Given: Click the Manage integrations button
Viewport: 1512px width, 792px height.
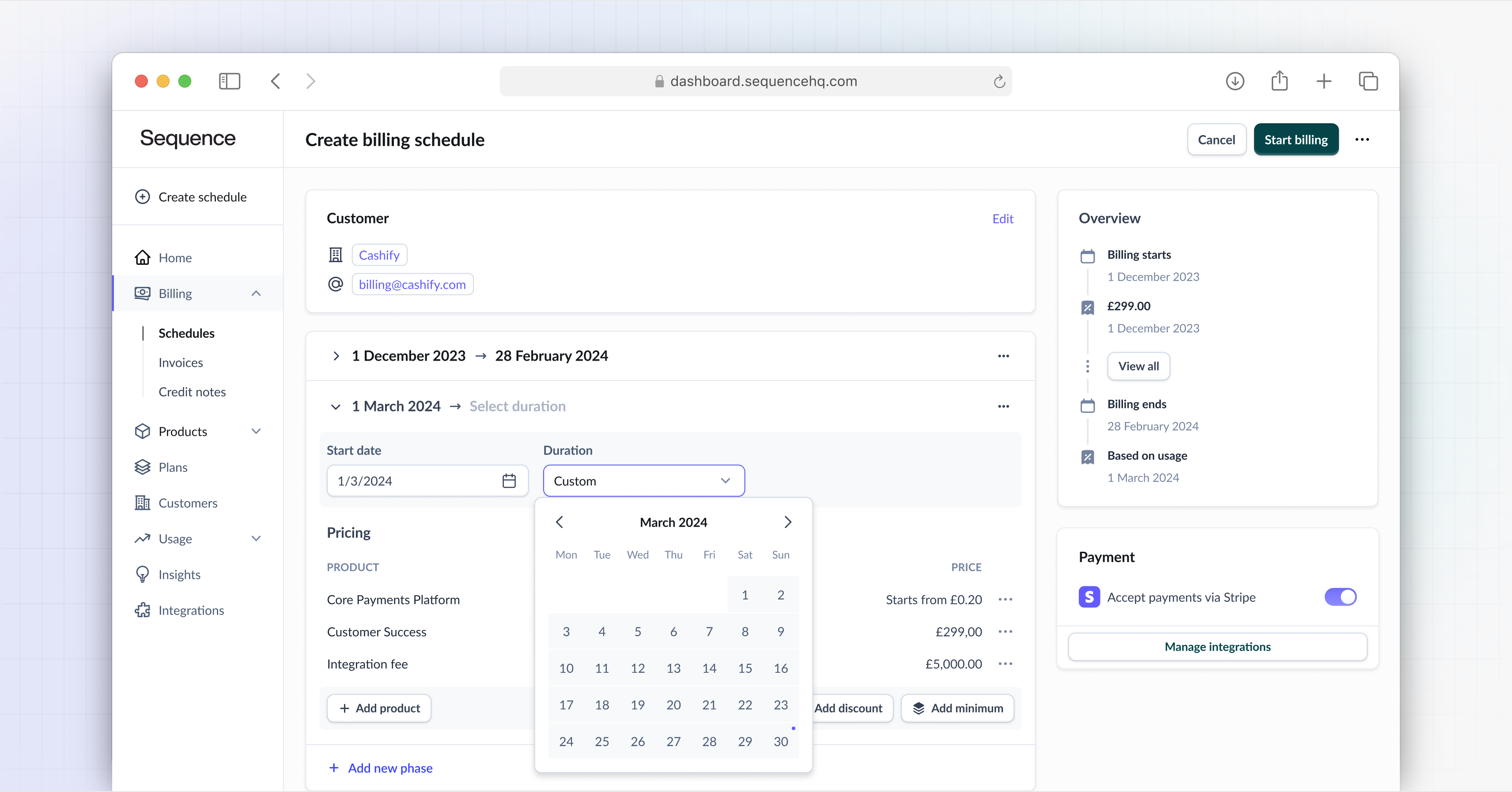Looking at the screenshot, I should pyautogui.click(x=1217, y=646).
